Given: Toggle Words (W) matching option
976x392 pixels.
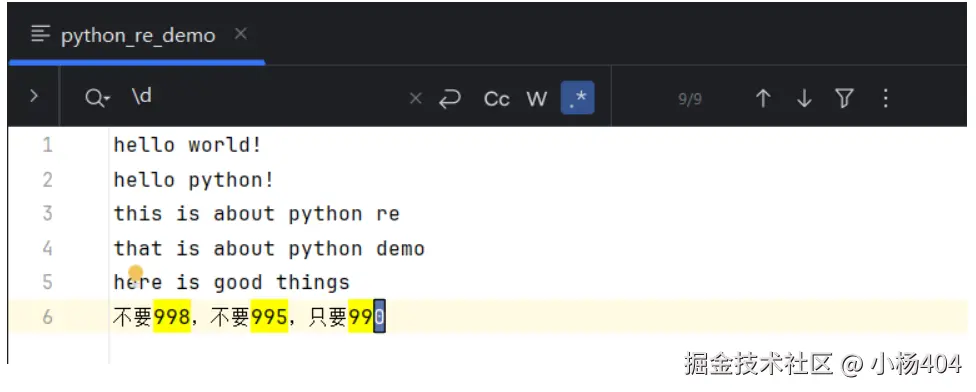Looking at the screenshot, I should 537,98.
